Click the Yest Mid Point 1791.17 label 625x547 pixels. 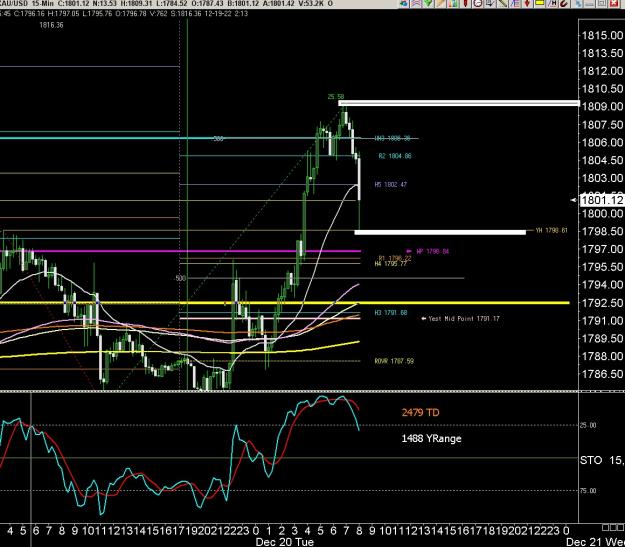coord(464,319)
